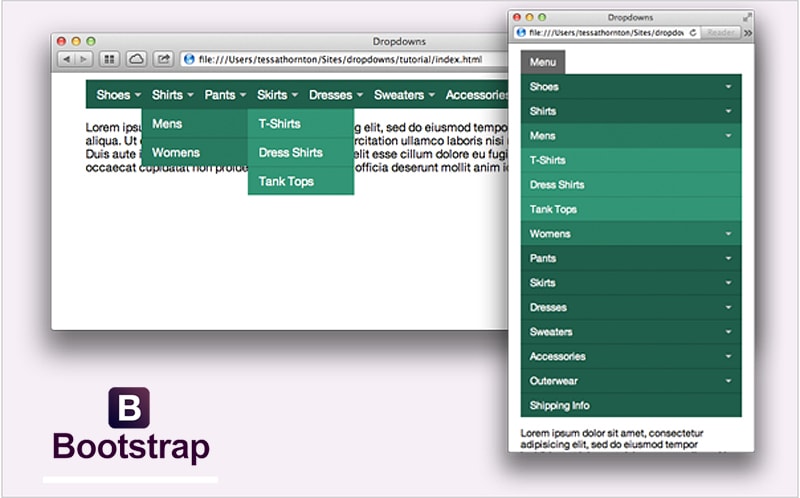
Task: Open Top Sites grid icon in the large window
Action: 109,59
